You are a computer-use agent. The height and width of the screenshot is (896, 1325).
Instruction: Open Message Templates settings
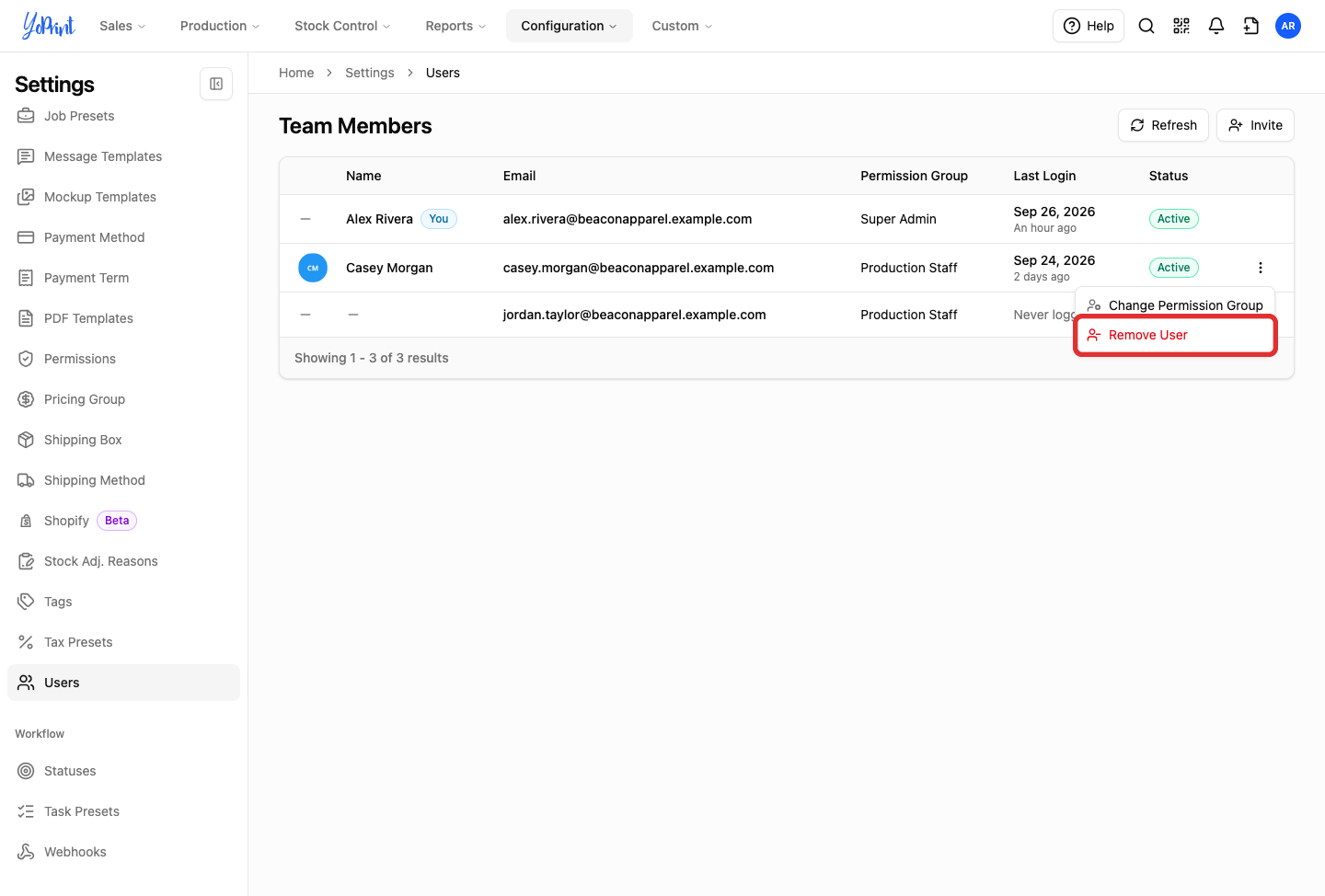(x=123, y=156)
